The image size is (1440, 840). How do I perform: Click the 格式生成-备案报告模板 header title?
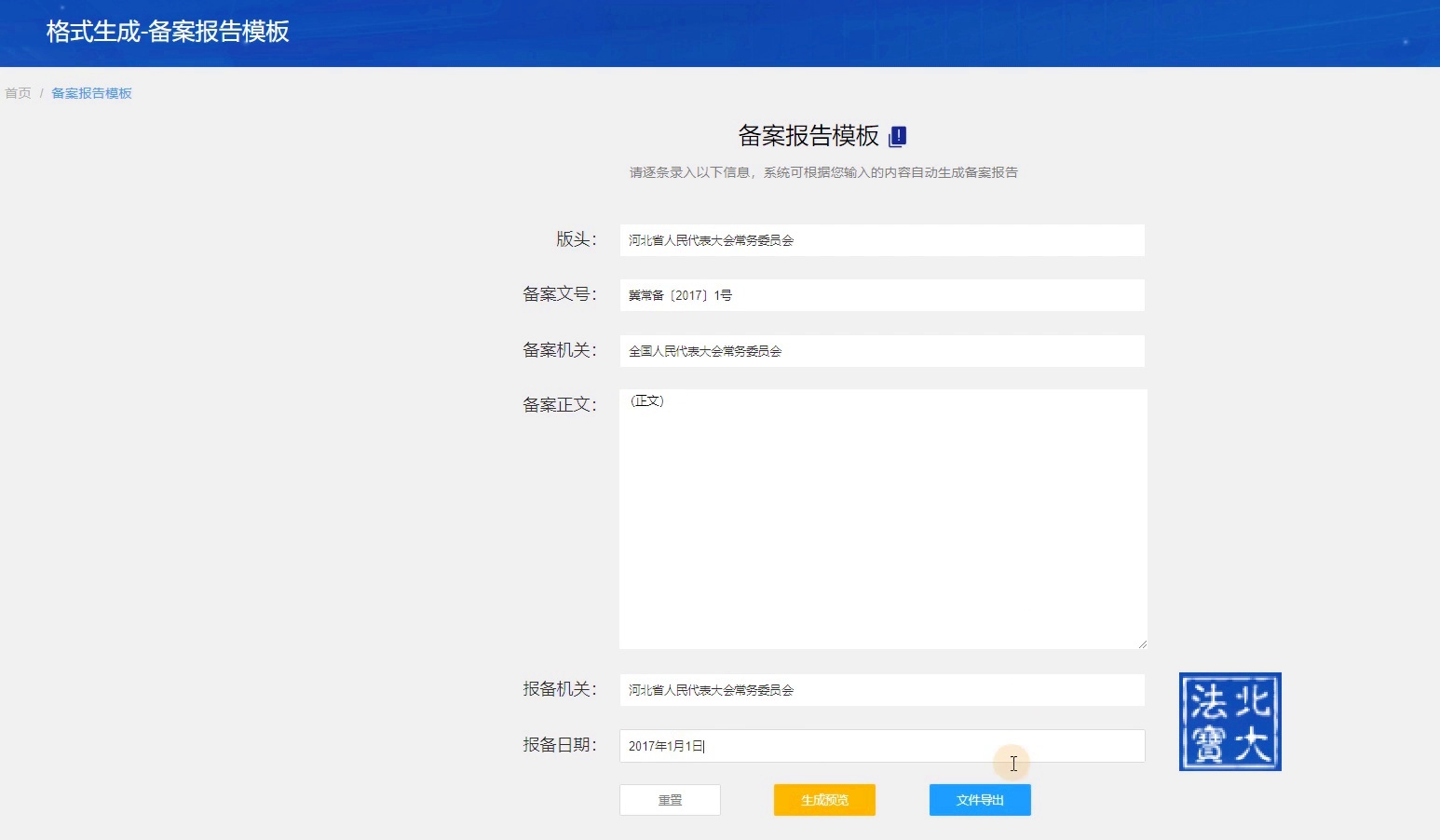pos(168,32)
